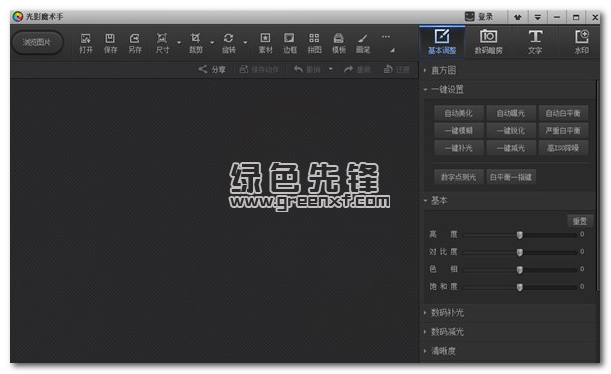The image size is (611, 374).
Task: Switch to the 文字 text tab
Action: coord(535,42)
